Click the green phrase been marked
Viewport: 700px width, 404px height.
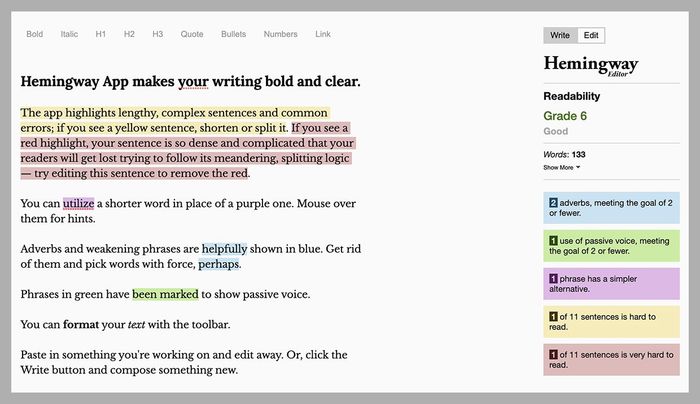[165, 294]
